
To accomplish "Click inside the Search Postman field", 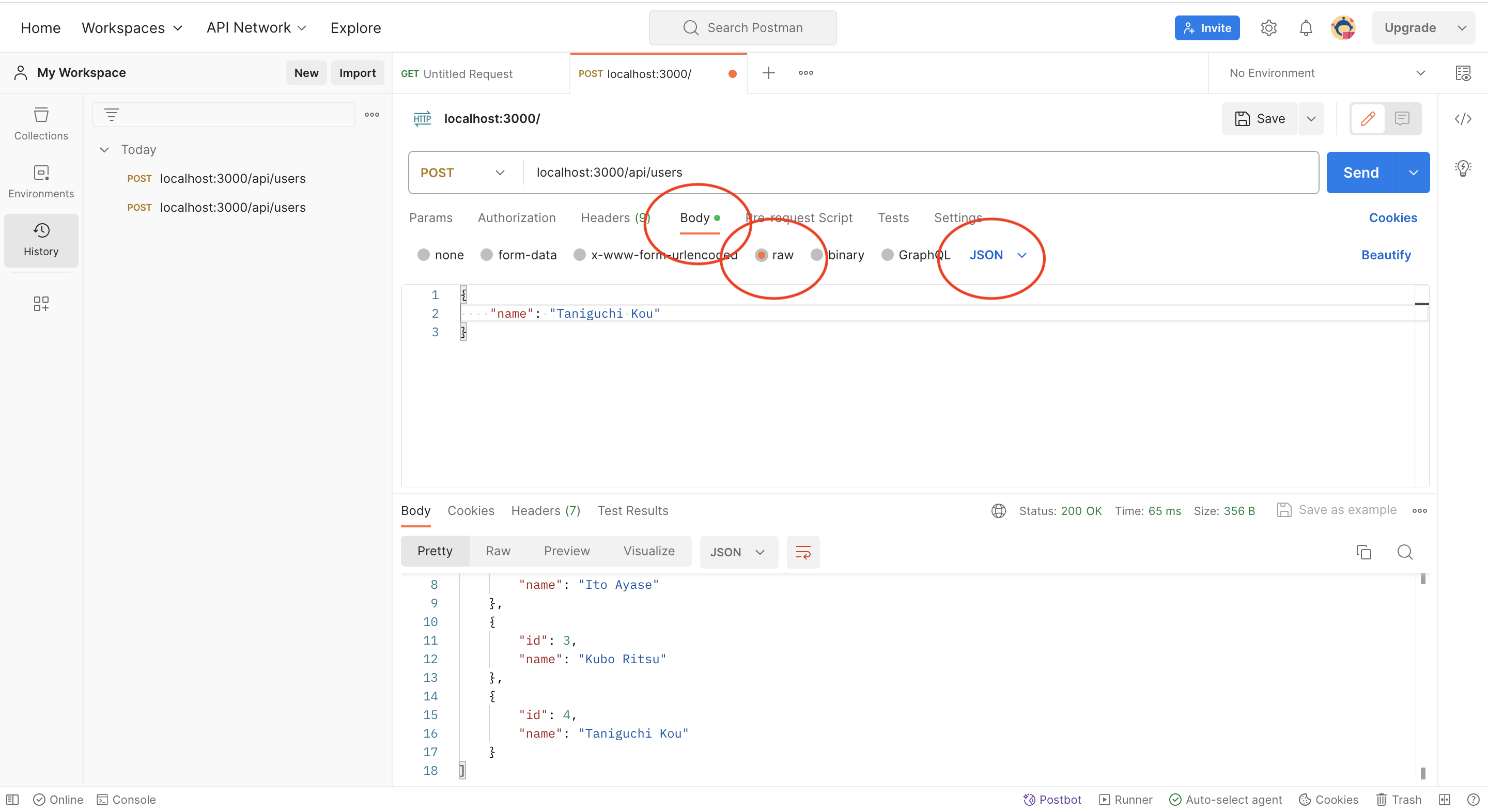I will coord(742,27).
